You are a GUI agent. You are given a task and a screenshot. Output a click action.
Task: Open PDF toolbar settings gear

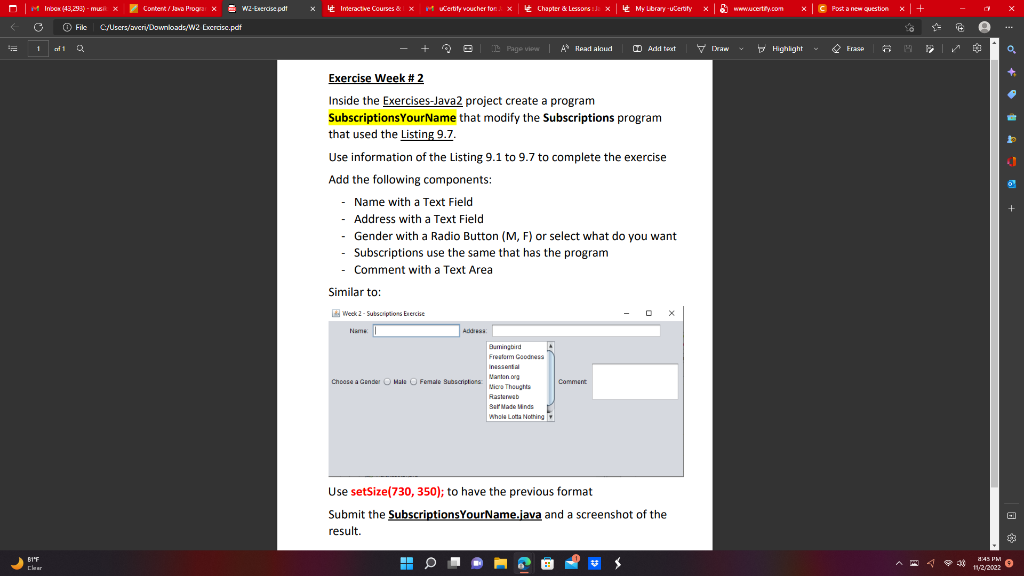coord(977,48)
